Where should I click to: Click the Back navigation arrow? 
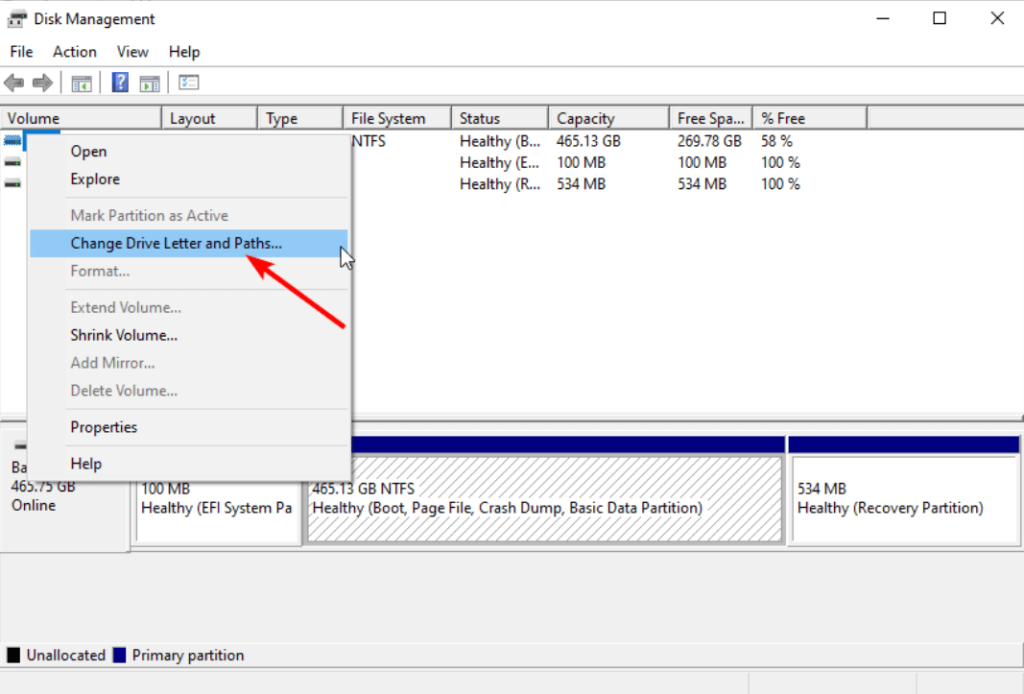pos(14,82)
